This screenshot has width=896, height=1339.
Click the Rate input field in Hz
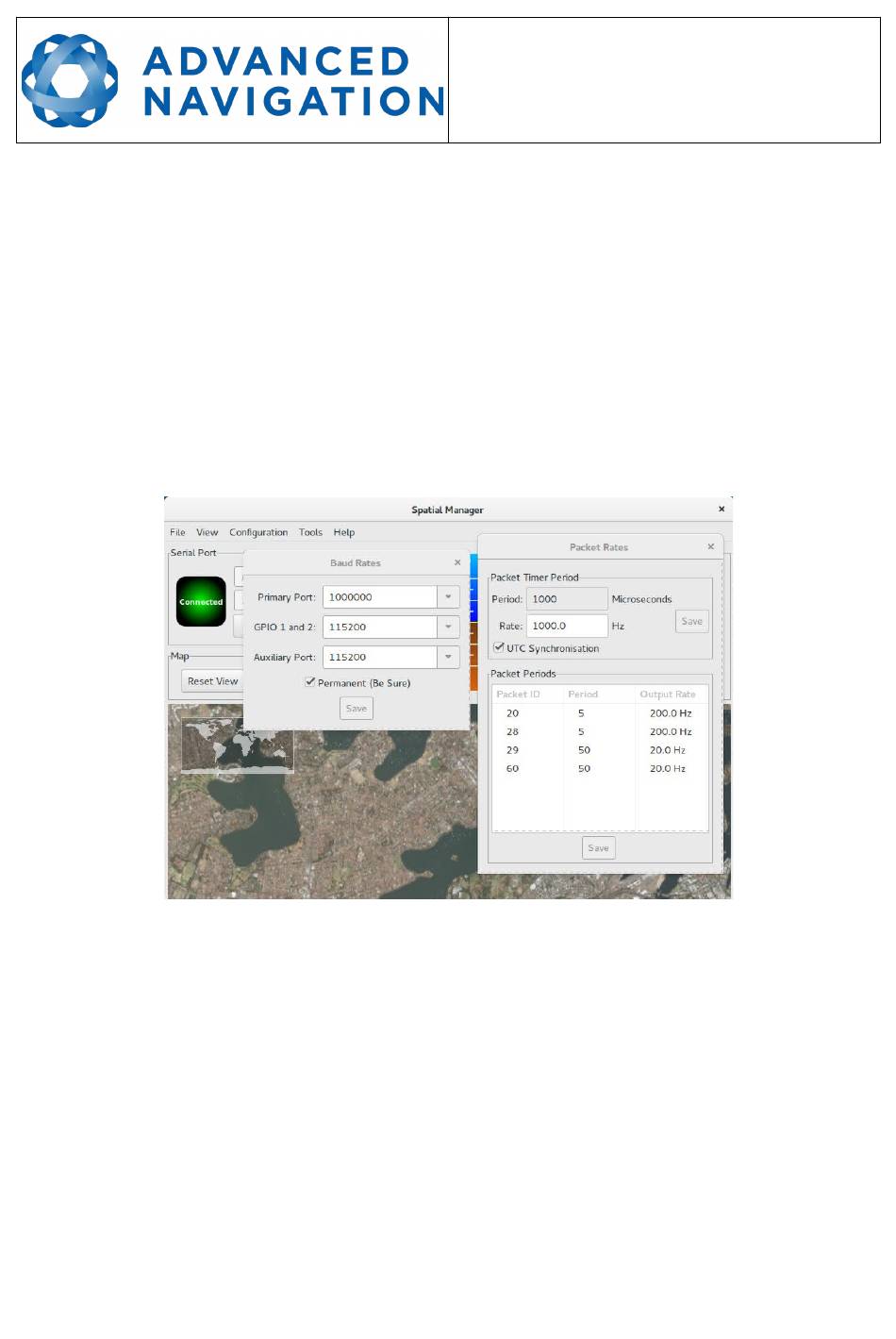(x=566, y=626)
